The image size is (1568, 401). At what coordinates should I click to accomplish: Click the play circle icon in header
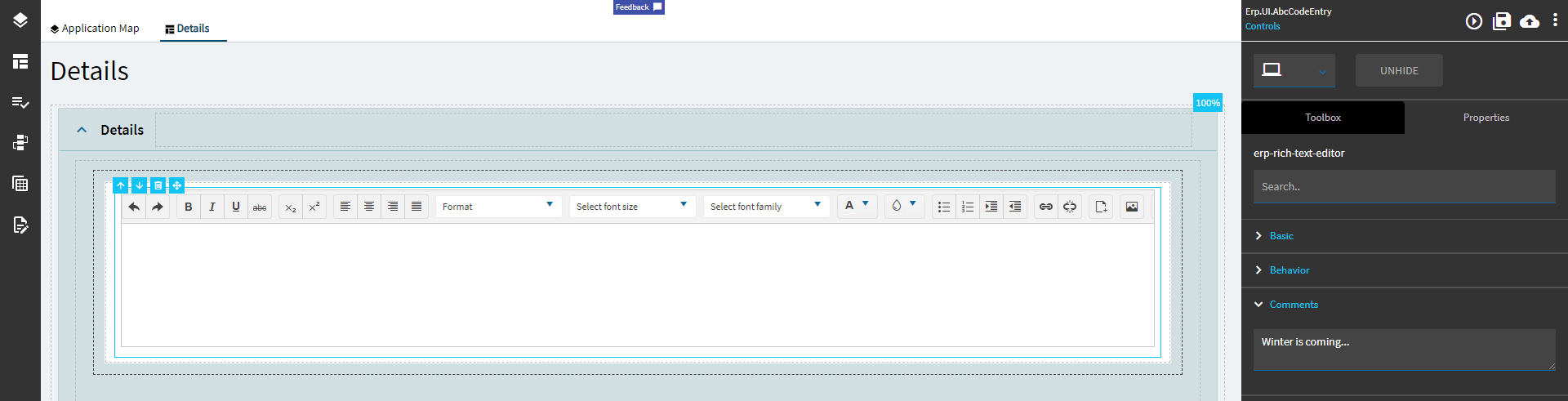1474,21
